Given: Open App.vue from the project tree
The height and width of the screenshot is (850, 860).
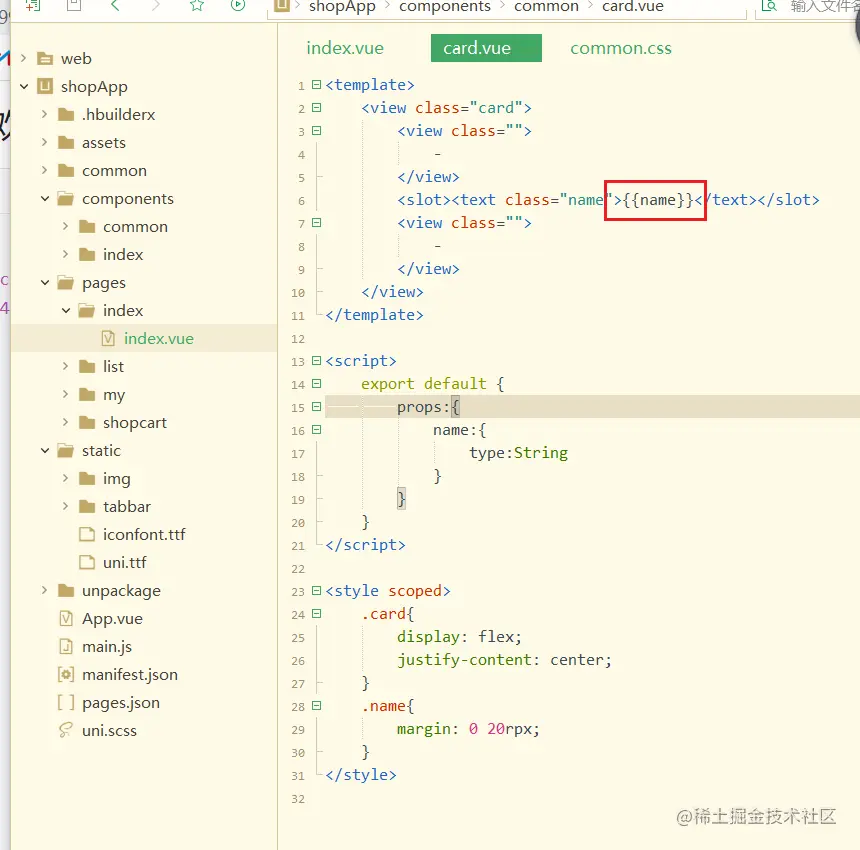Looking at the screenshot, I should point(112,619).
